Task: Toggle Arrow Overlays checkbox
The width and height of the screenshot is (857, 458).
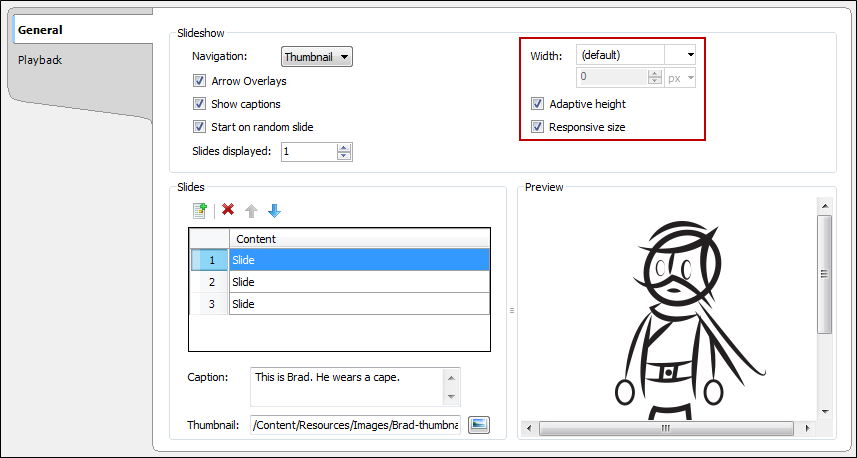Action: pos(199,81)
